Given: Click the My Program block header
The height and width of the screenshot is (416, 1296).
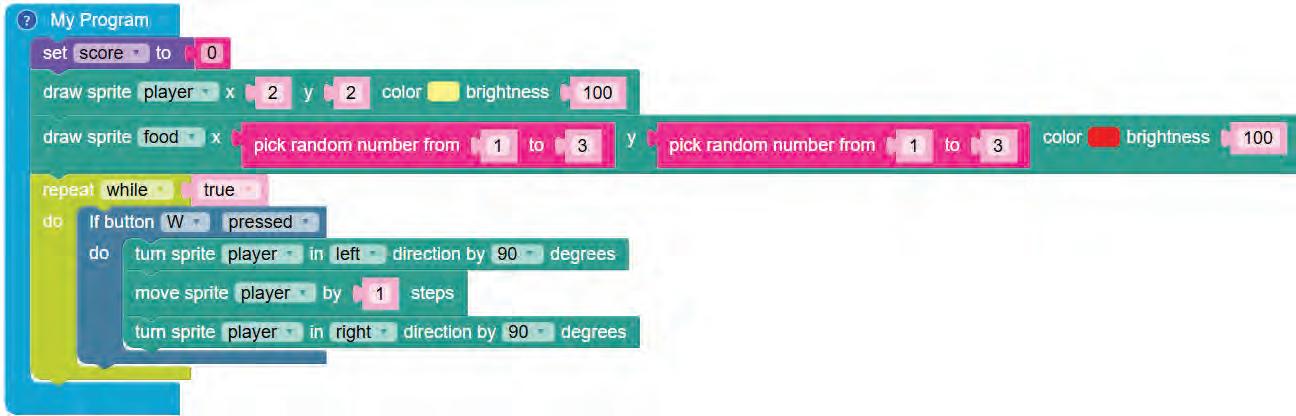Looking at the screenshot, I should [98, 21].
